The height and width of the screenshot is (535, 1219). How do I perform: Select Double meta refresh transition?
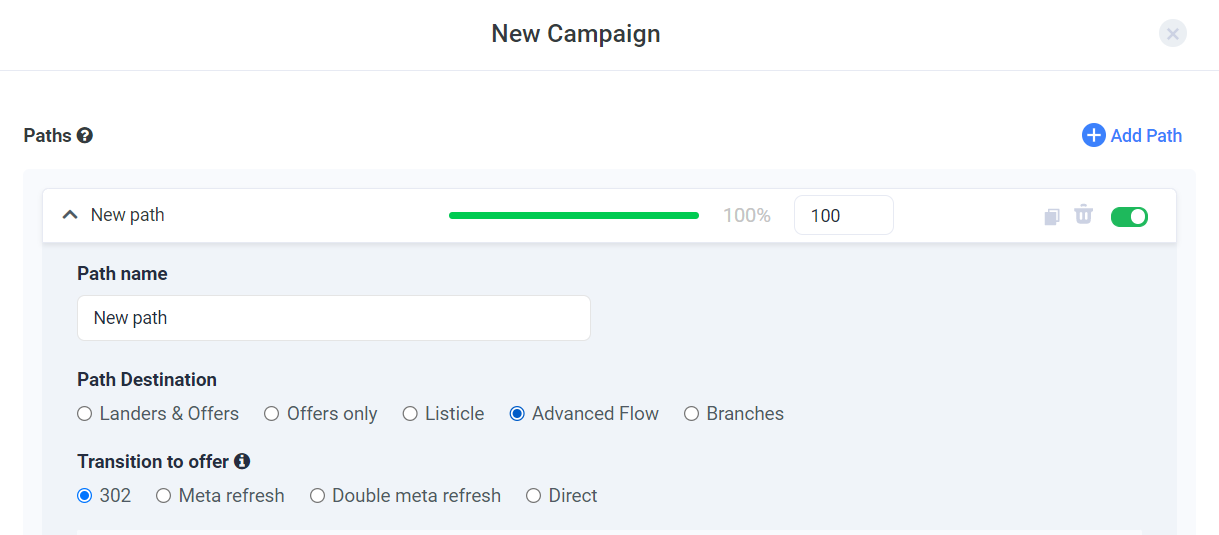pos(317,496)
